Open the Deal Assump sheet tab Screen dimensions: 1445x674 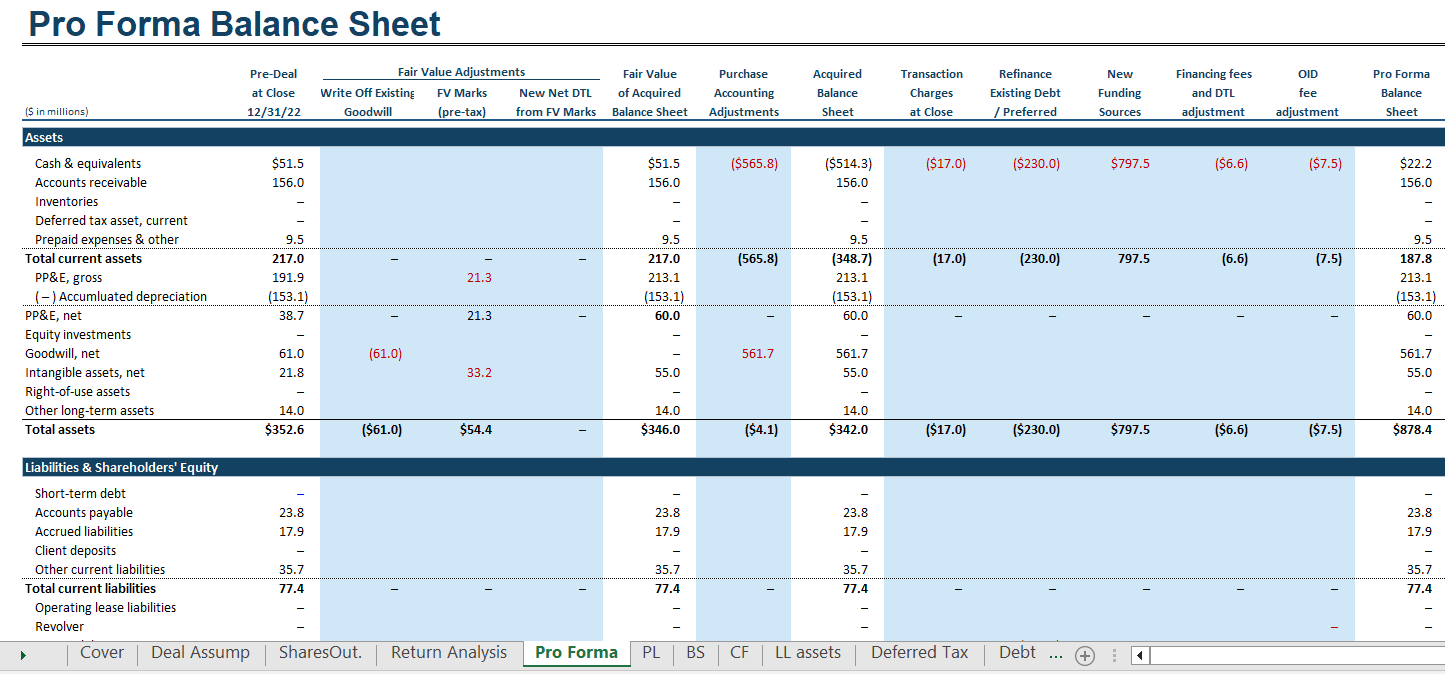200,653
